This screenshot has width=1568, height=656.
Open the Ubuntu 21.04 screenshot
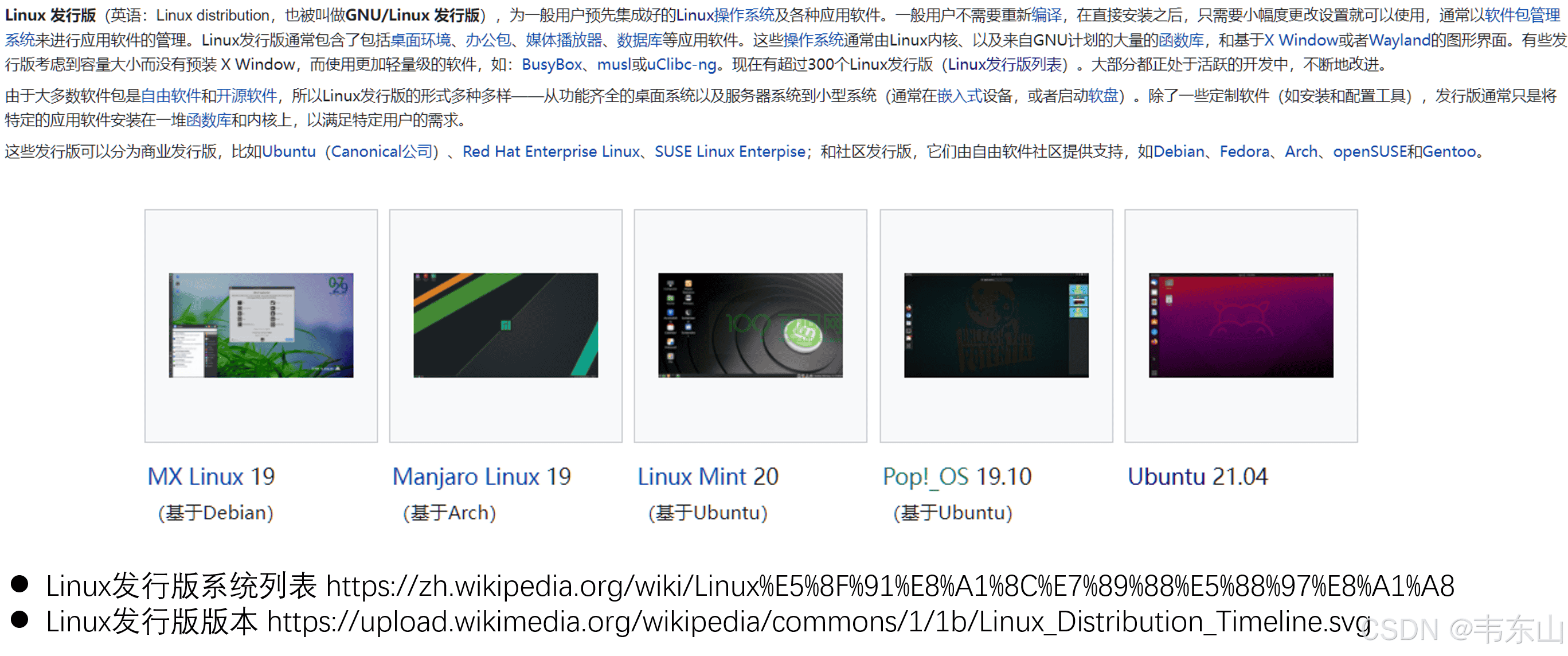tap(1240, 325)
